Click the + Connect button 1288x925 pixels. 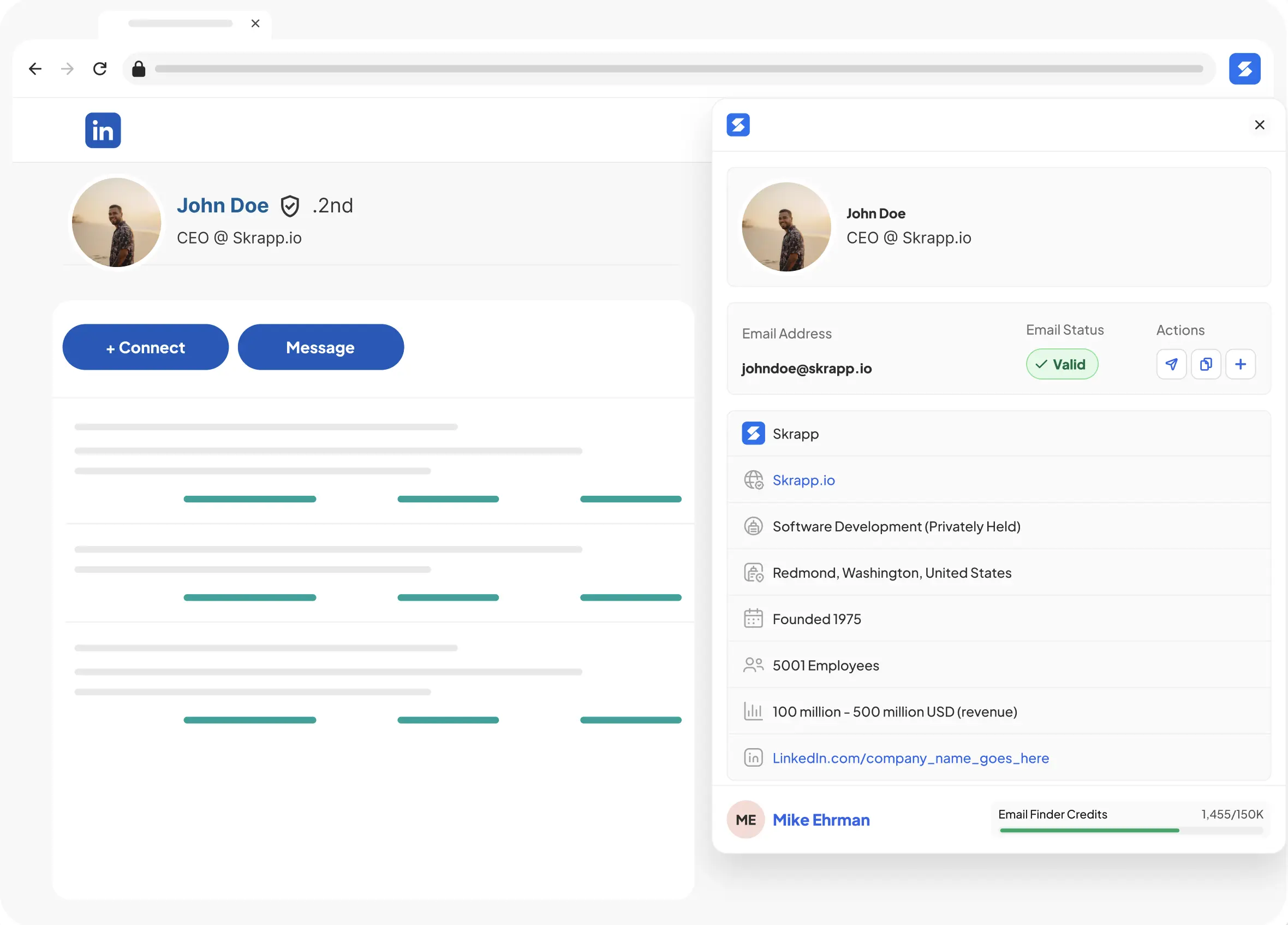click(145, 347)
